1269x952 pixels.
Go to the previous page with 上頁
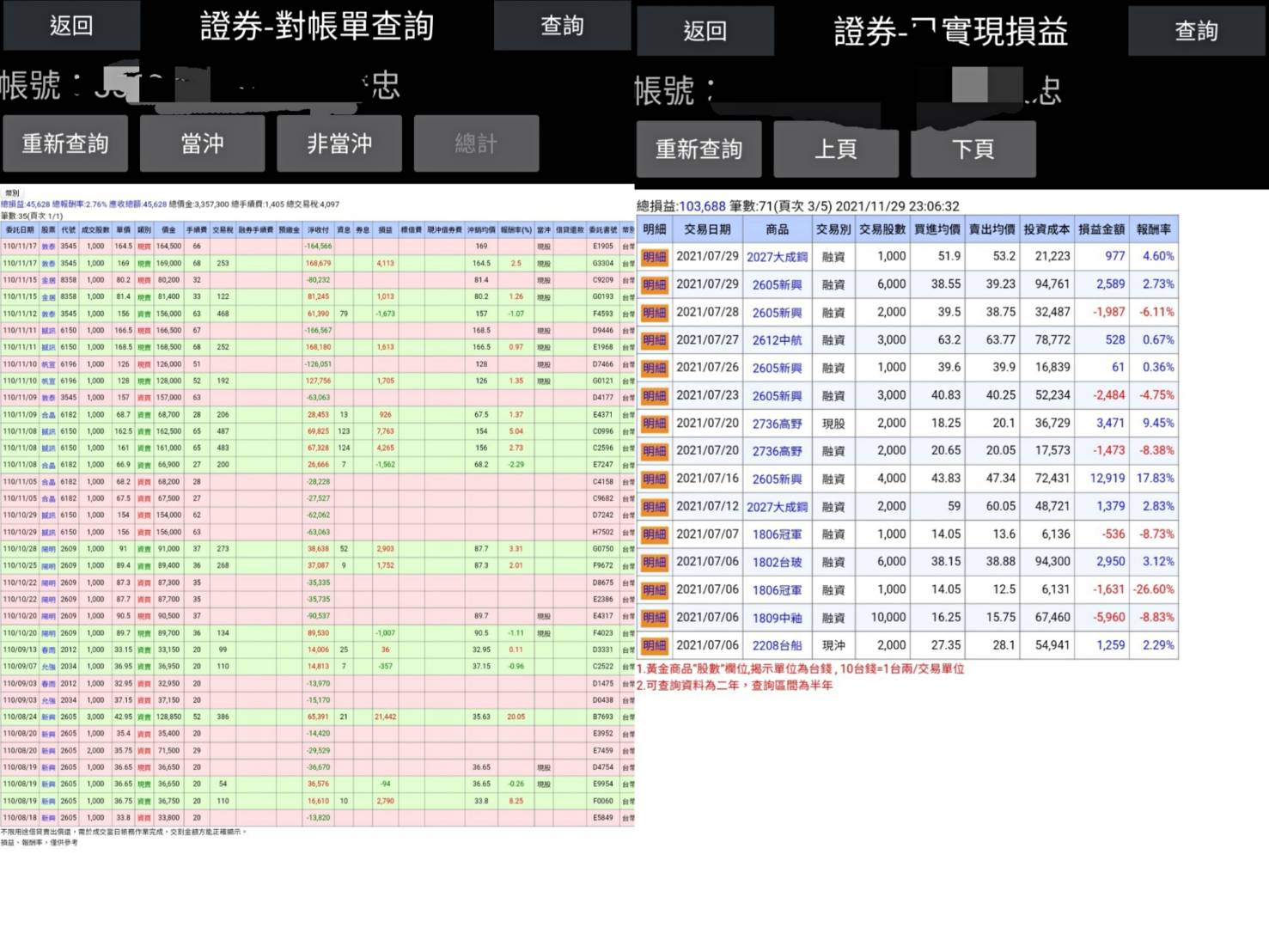[x=836, y=149]
